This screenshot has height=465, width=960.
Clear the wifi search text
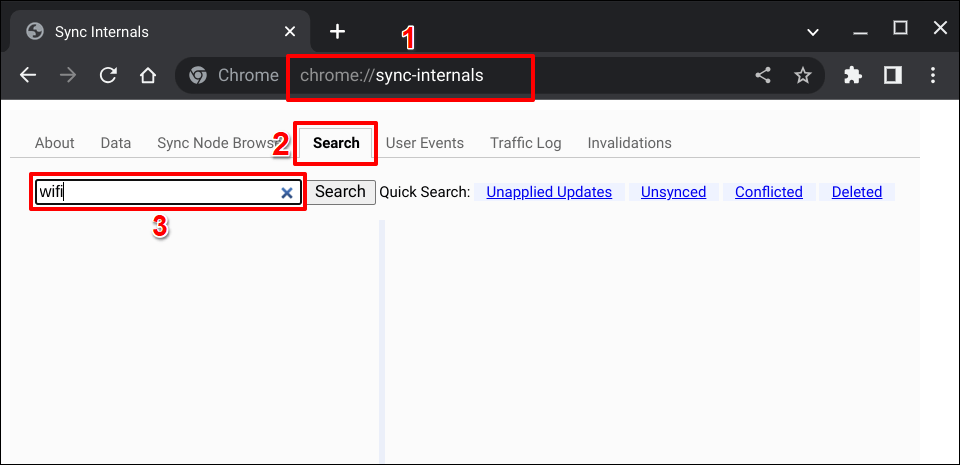point(287,193)
